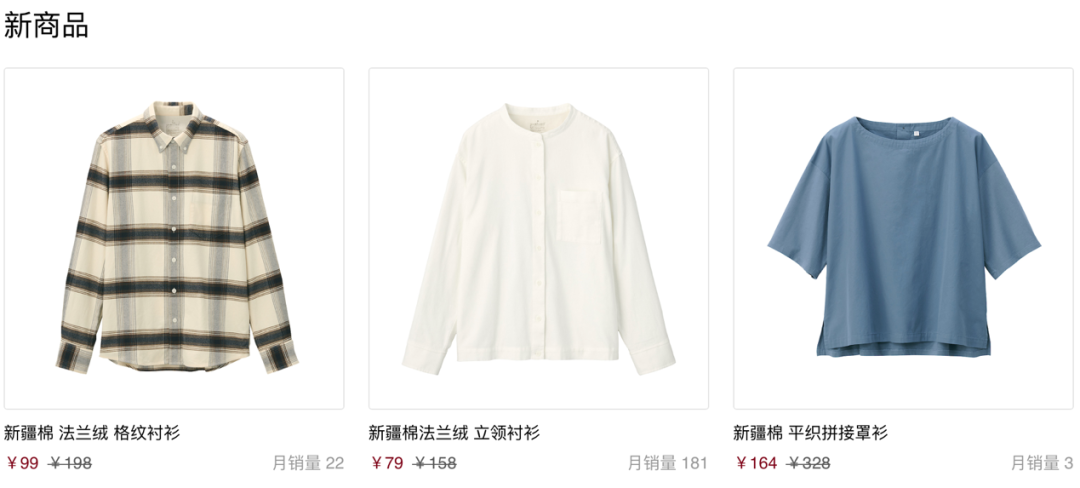
Task: Click the crossed-out ¥198 original price
Action: 70,463
